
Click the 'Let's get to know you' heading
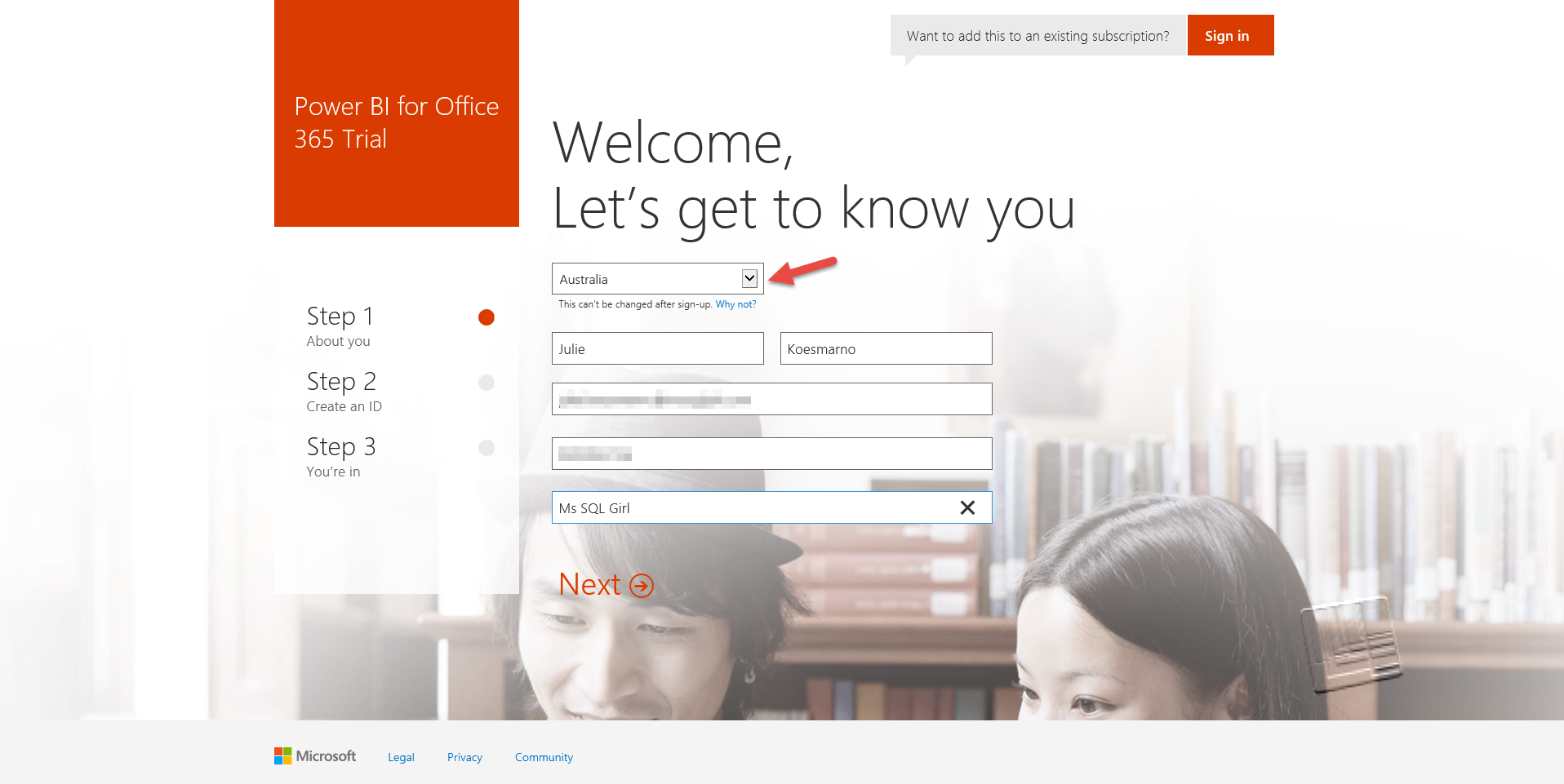click(814, 210)
